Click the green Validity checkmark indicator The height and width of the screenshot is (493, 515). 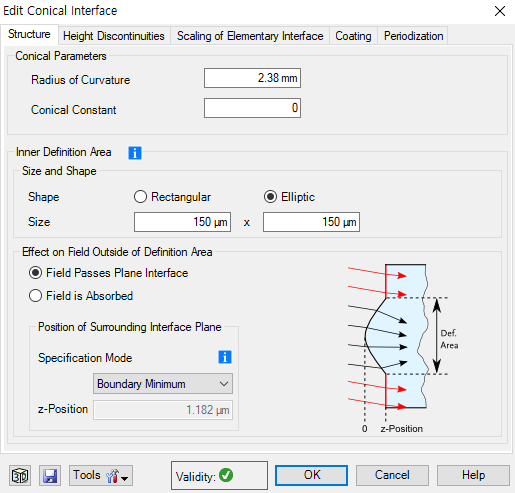point(226,475)
